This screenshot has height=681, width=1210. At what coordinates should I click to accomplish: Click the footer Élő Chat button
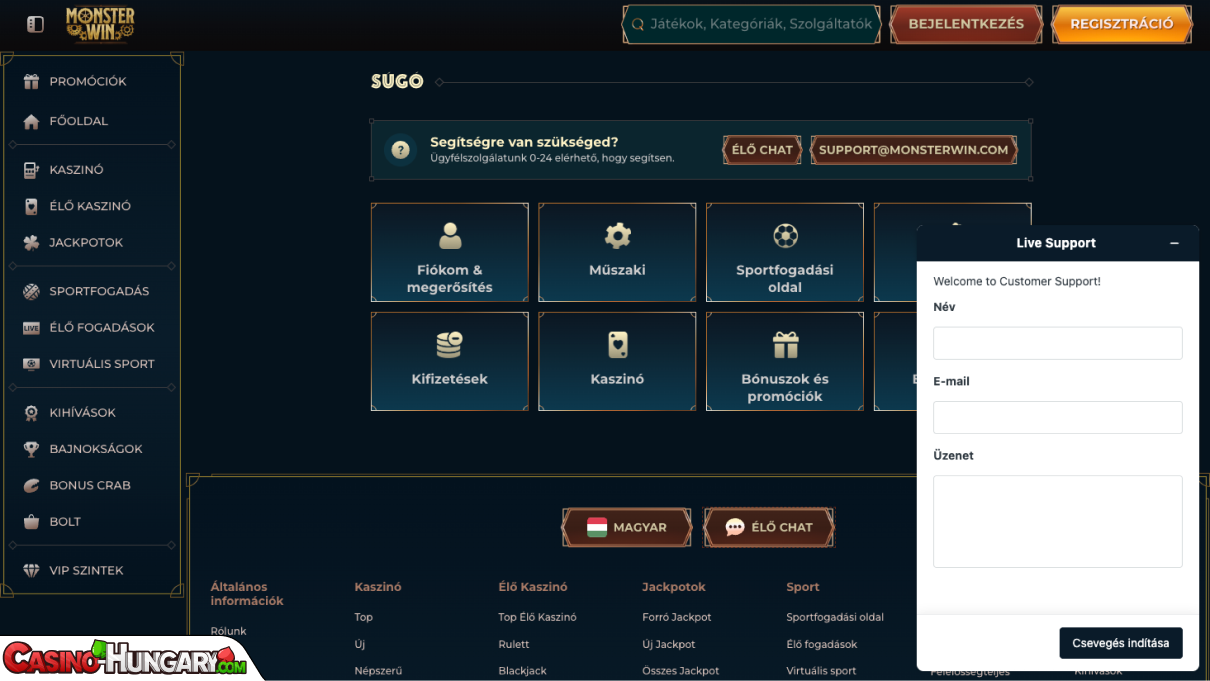pos(769,527)
